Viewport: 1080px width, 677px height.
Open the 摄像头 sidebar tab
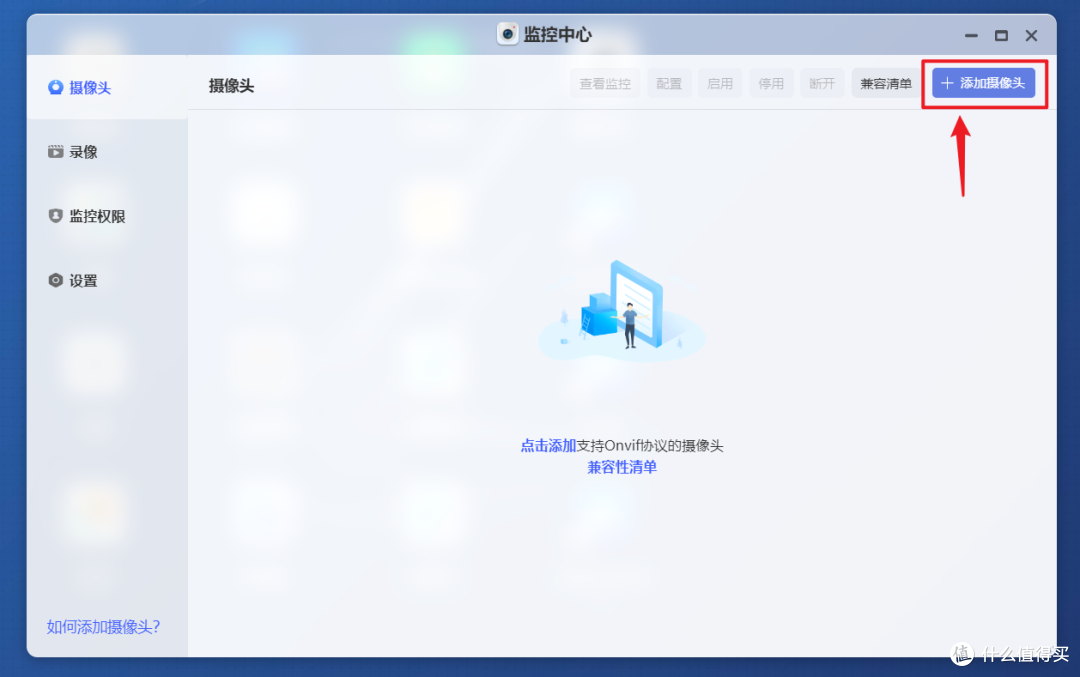tap(107, 87)
